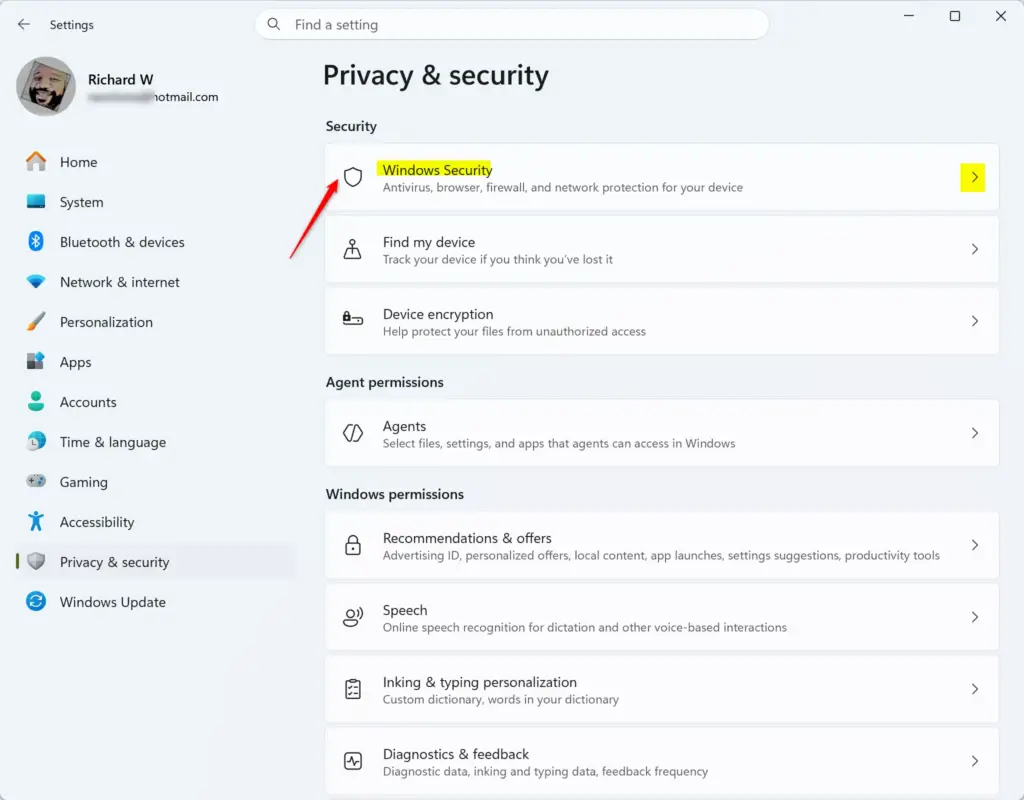
Task: Click 'Track your device if you think' text
Action: pyautogui.click(x=498, y=259)
